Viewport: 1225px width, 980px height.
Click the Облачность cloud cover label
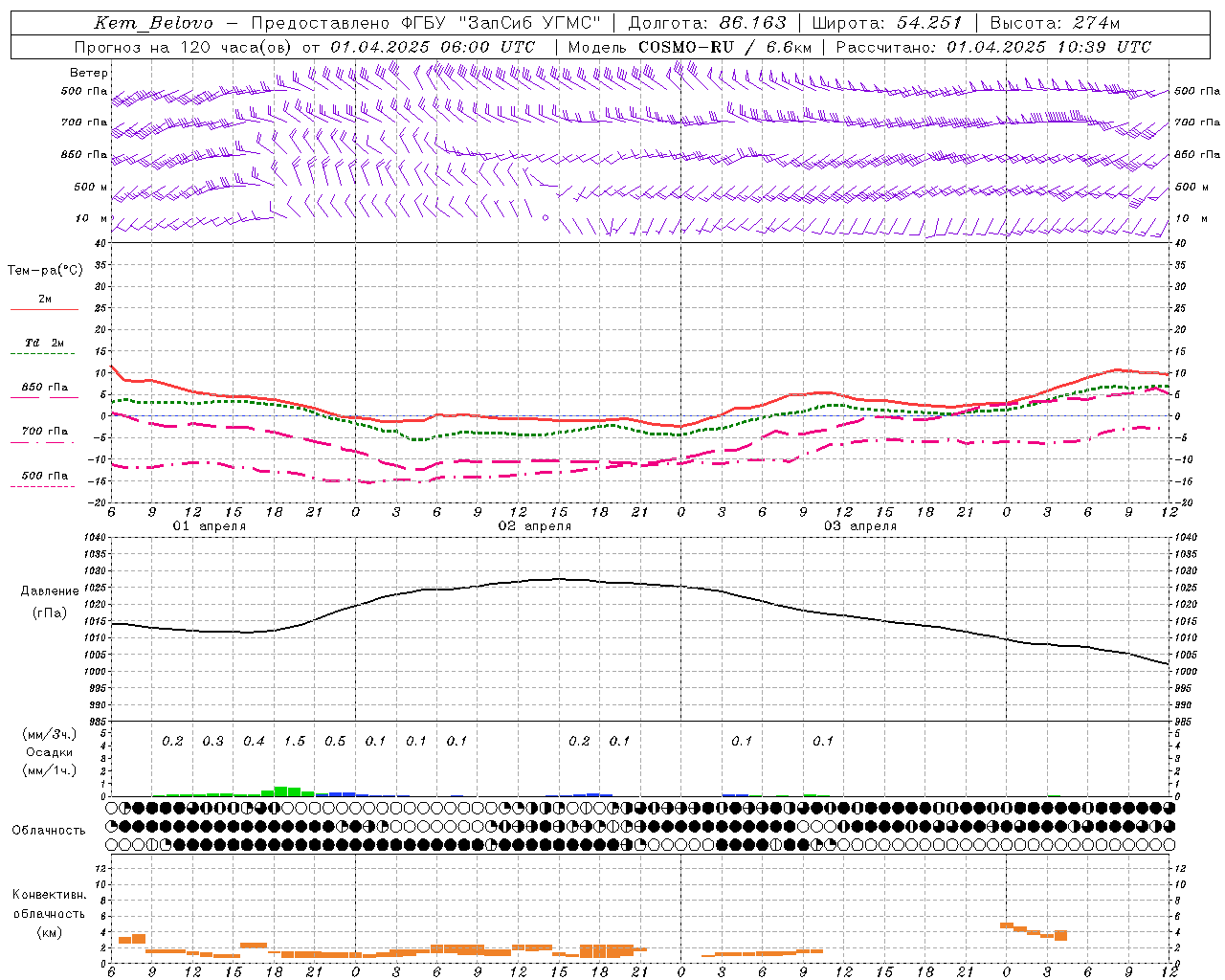[x=49, y=830]
